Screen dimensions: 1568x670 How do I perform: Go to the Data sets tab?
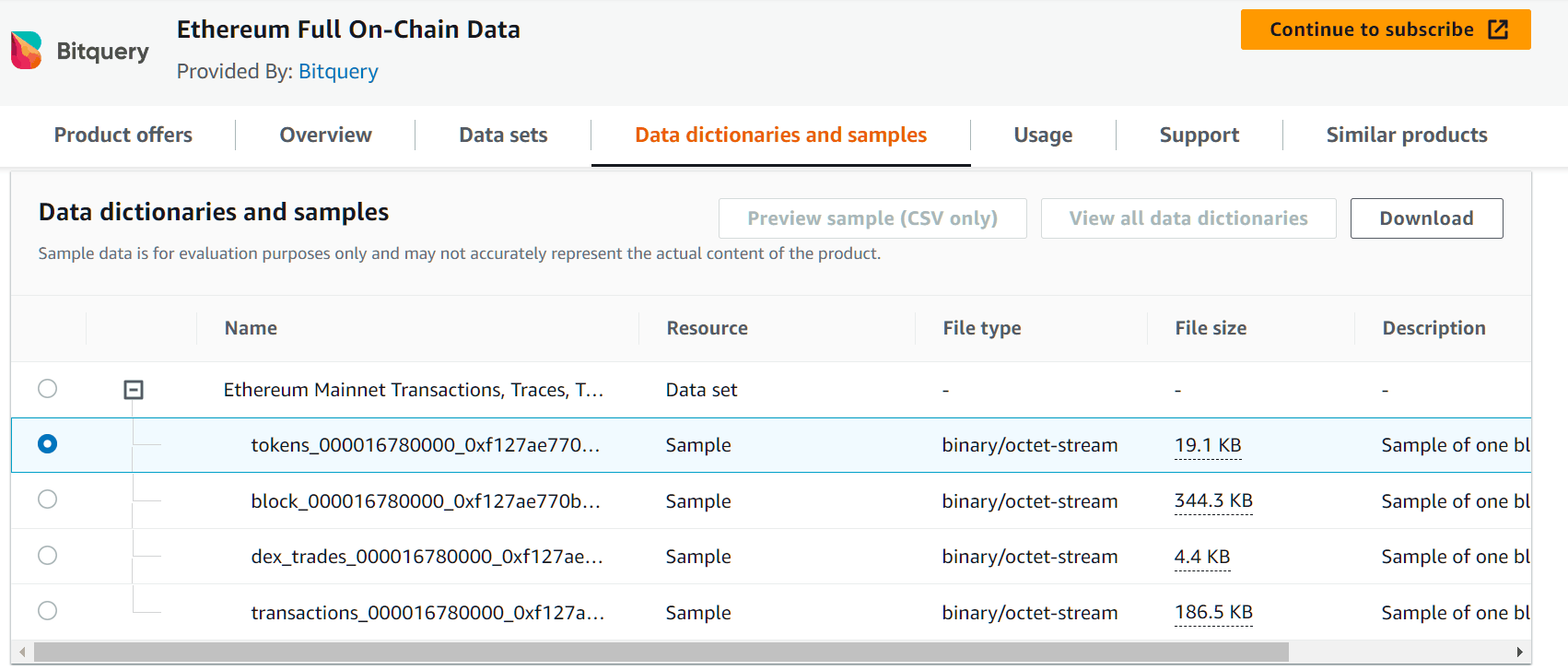[x=504, y=135]
